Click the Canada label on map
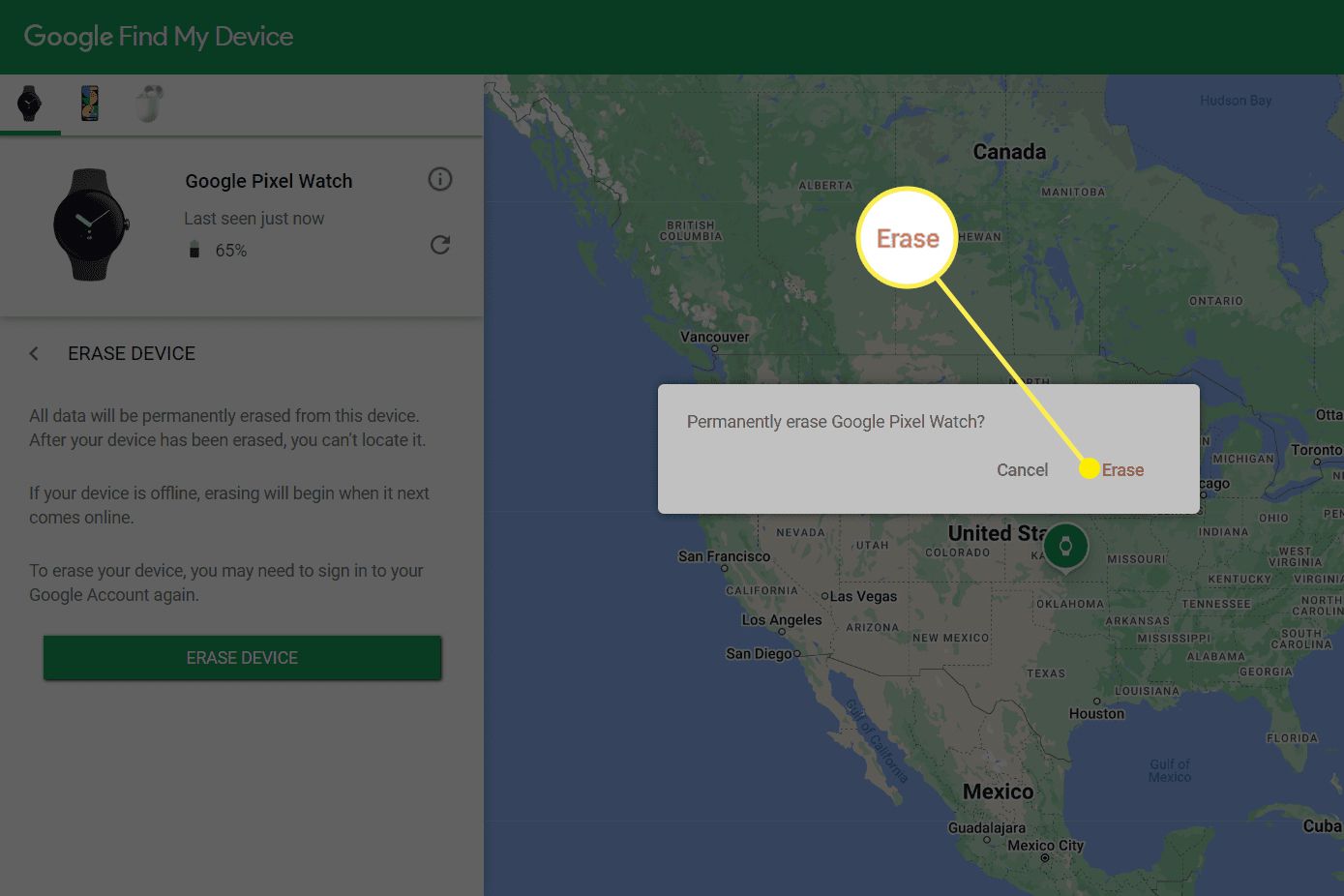 (x=1009, y=152)
